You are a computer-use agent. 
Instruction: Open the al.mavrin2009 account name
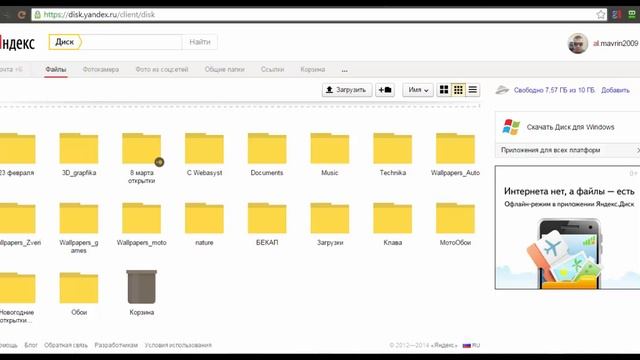click(615, 43)
